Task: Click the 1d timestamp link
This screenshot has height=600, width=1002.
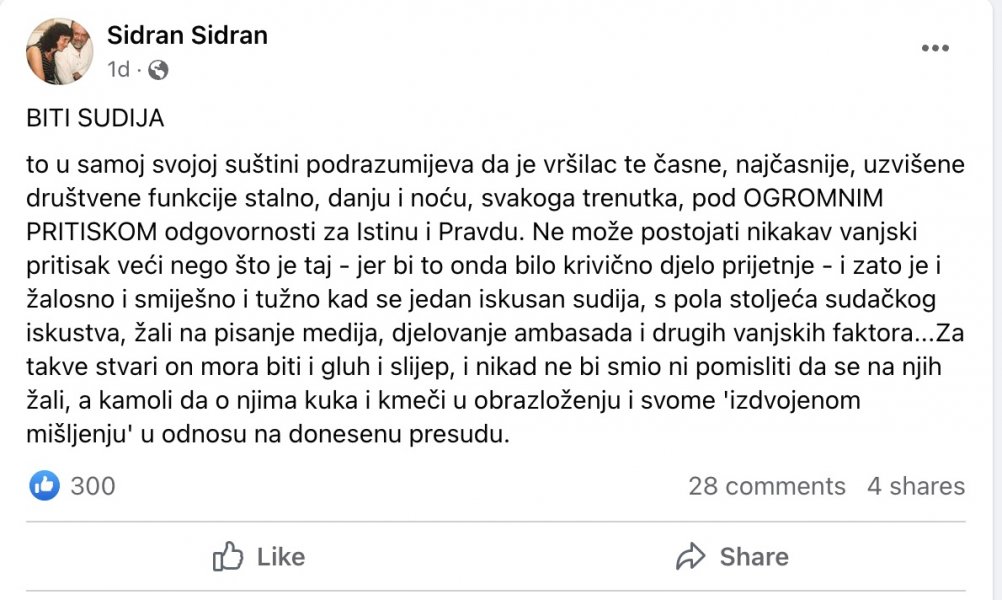Action: point(117,70)
